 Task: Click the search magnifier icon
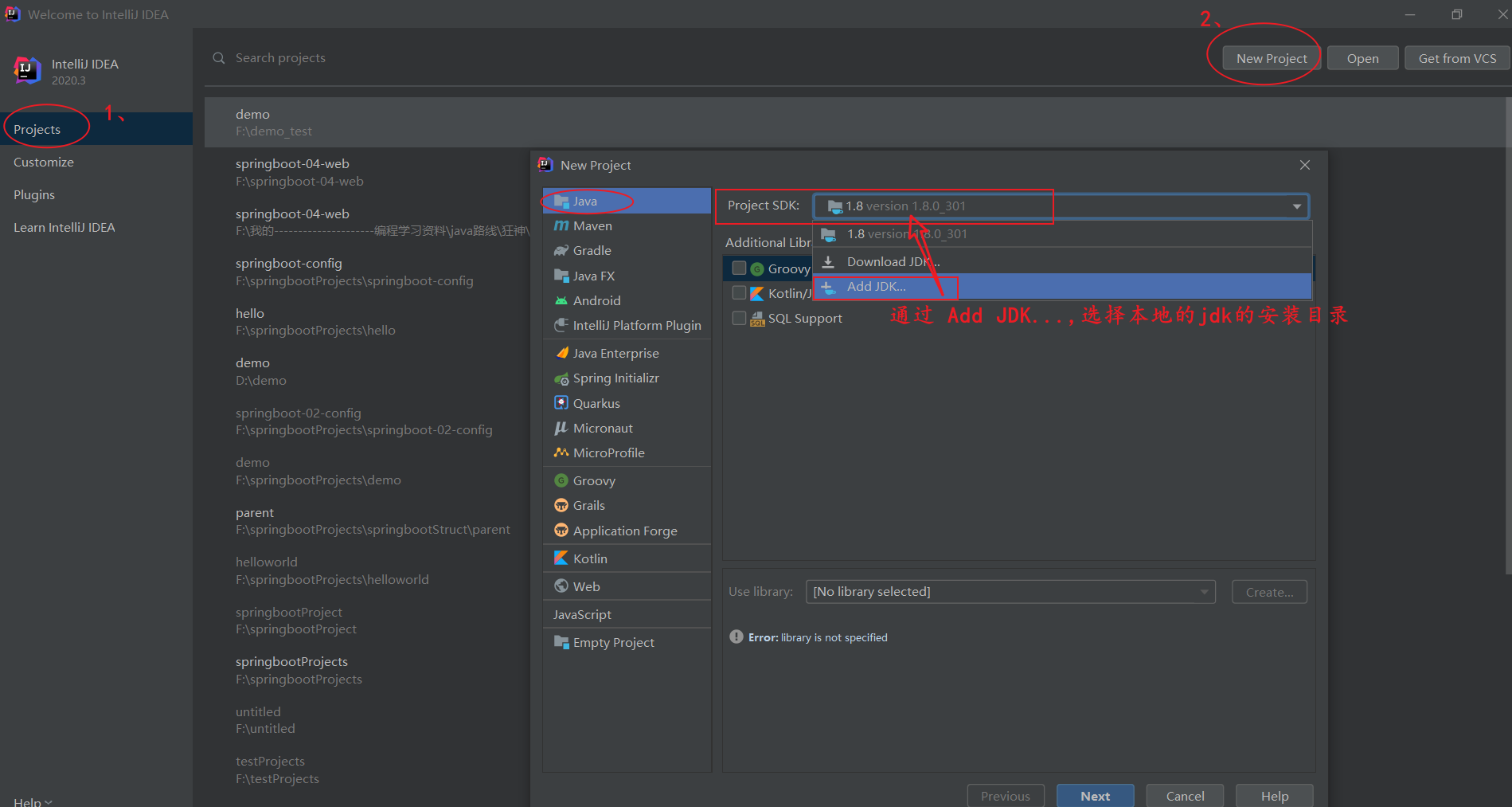(x=219, y=58)
